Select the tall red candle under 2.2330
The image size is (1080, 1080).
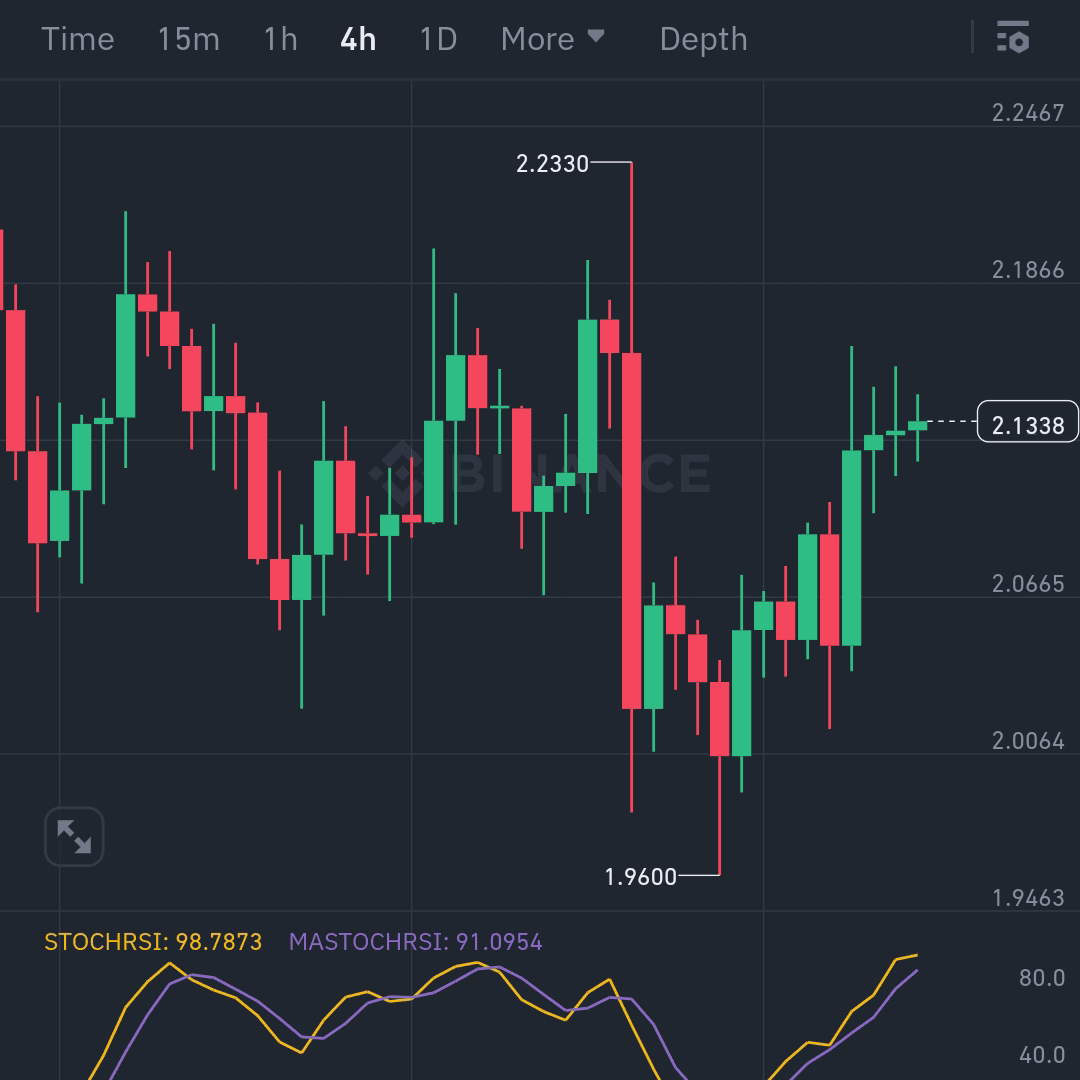coord(632,530)
